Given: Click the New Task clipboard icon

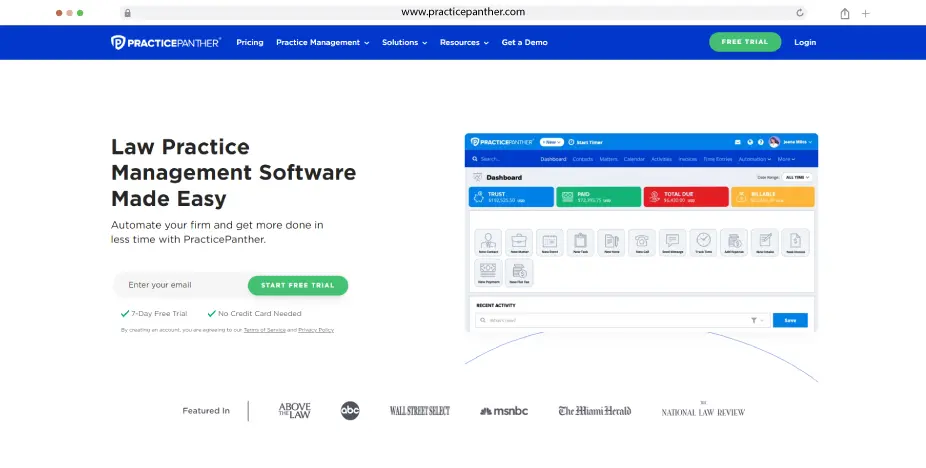Looking at the screenshot, I should (581, 242).
